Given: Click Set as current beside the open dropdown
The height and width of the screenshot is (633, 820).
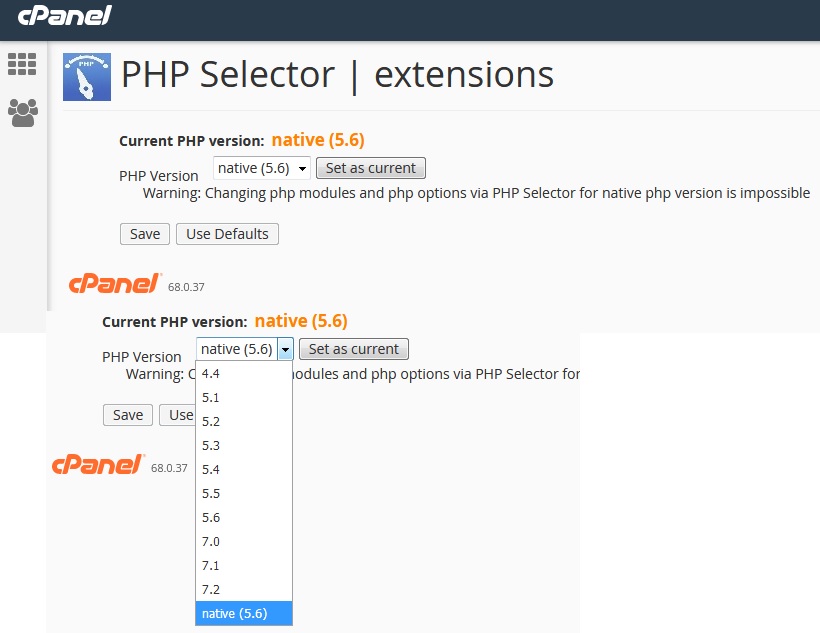Looking at the screenshot, I should pyautogui.click(x=354, y=349).
